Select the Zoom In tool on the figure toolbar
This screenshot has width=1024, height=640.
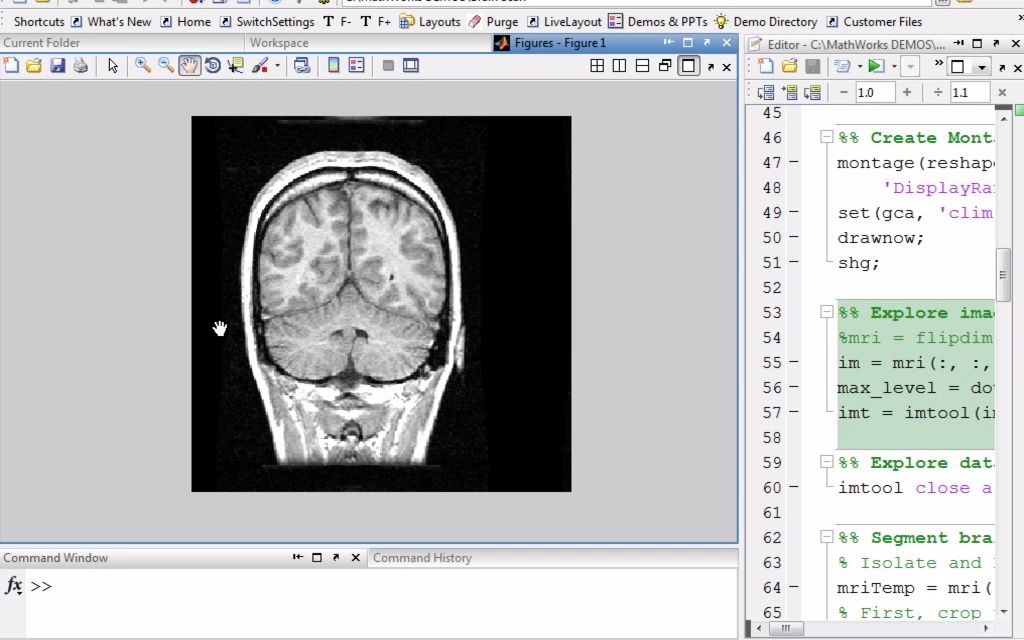tap(141, 66)
